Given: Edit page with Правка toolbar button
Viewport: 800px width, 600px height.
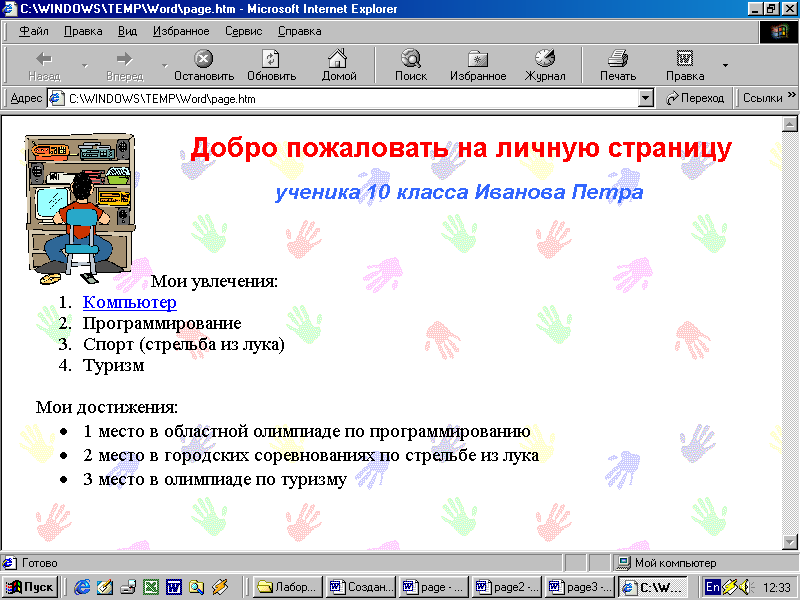Looking at the screenshot, I should (x=685, y=65).
